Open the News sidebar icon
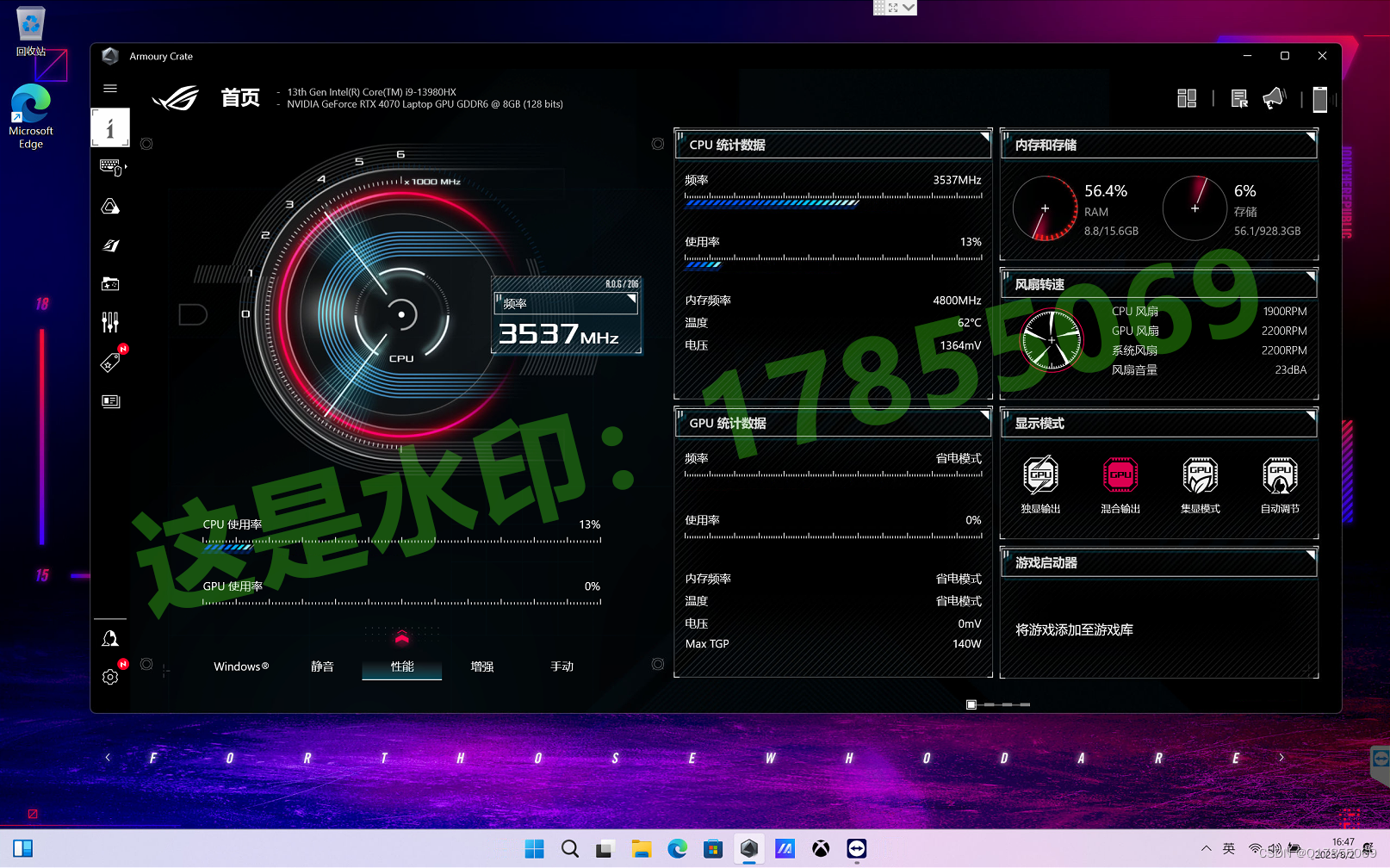This screenshot has width=1390, height=868. point(110,401)
